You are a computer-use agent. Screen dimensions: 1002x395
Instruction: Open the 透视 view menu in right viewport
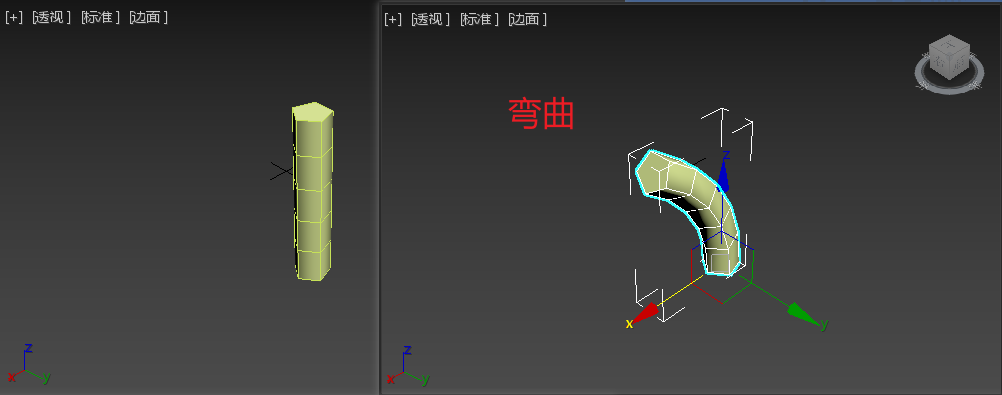pos(431,19)
